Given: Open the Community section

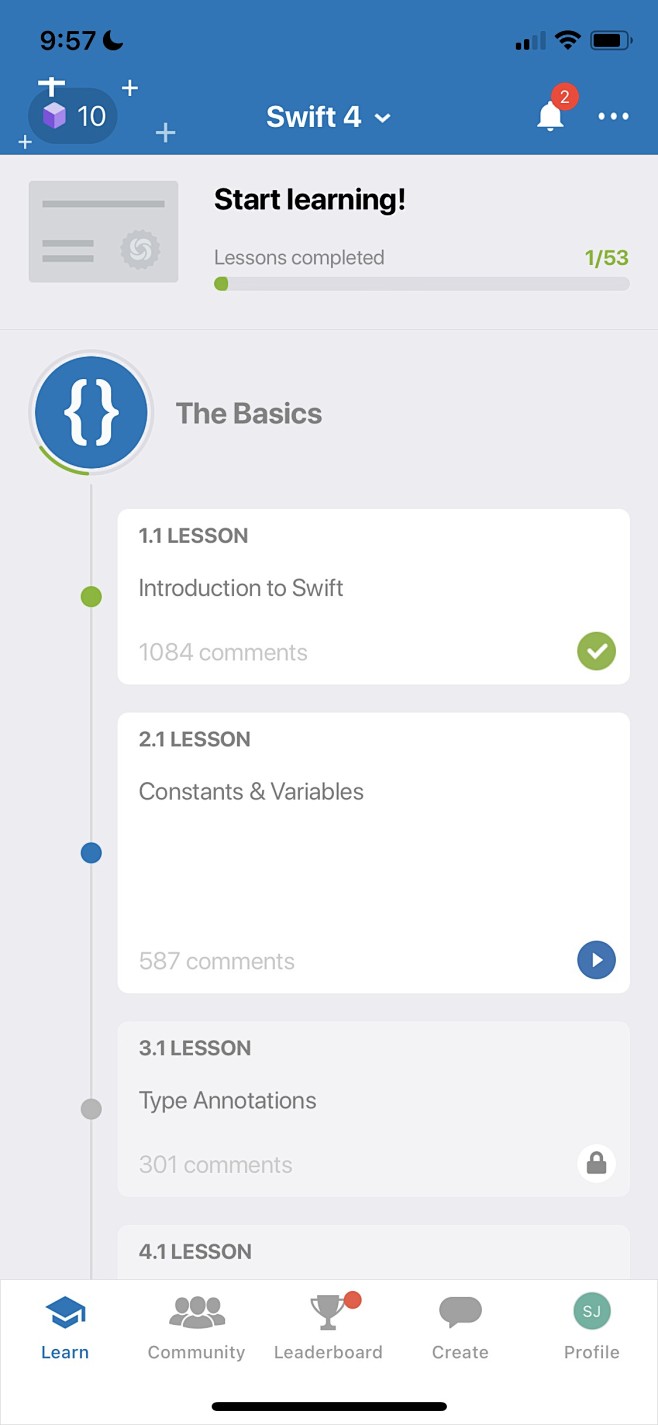Looking at the screenshot, I should 196,1323.
